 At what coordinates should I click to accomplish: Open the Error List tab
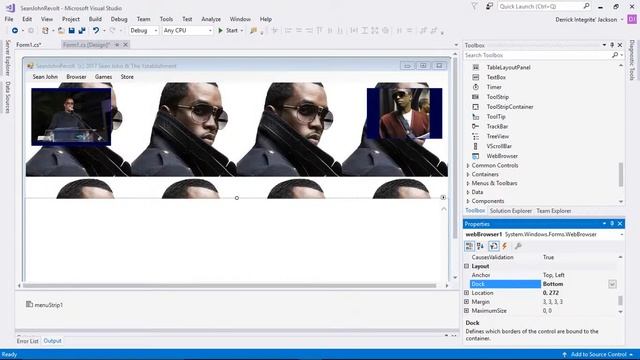tap(27, 341)
